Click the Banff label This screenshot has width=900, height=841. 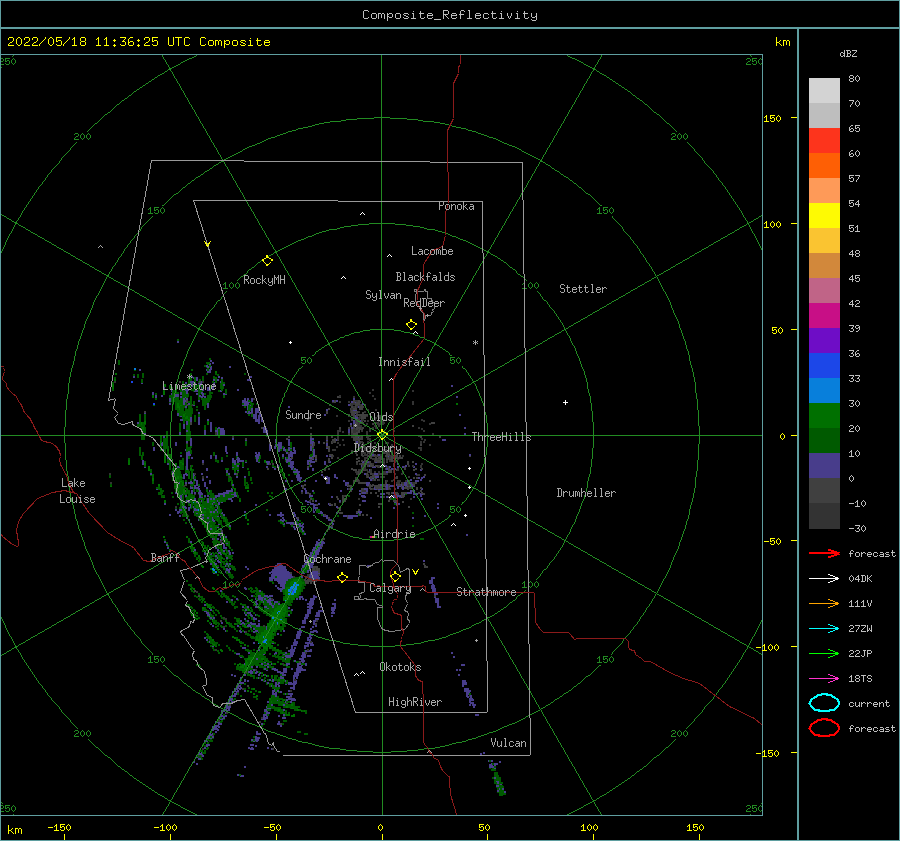(x=165, y=557)
